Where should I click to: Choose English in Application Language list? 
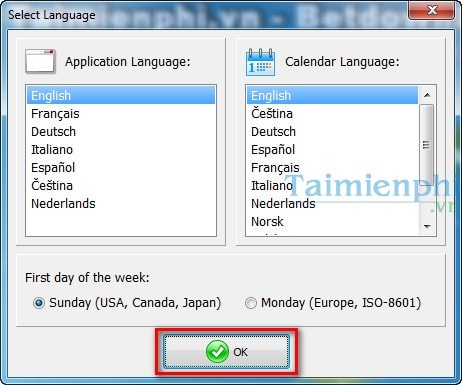pos(121,95)
